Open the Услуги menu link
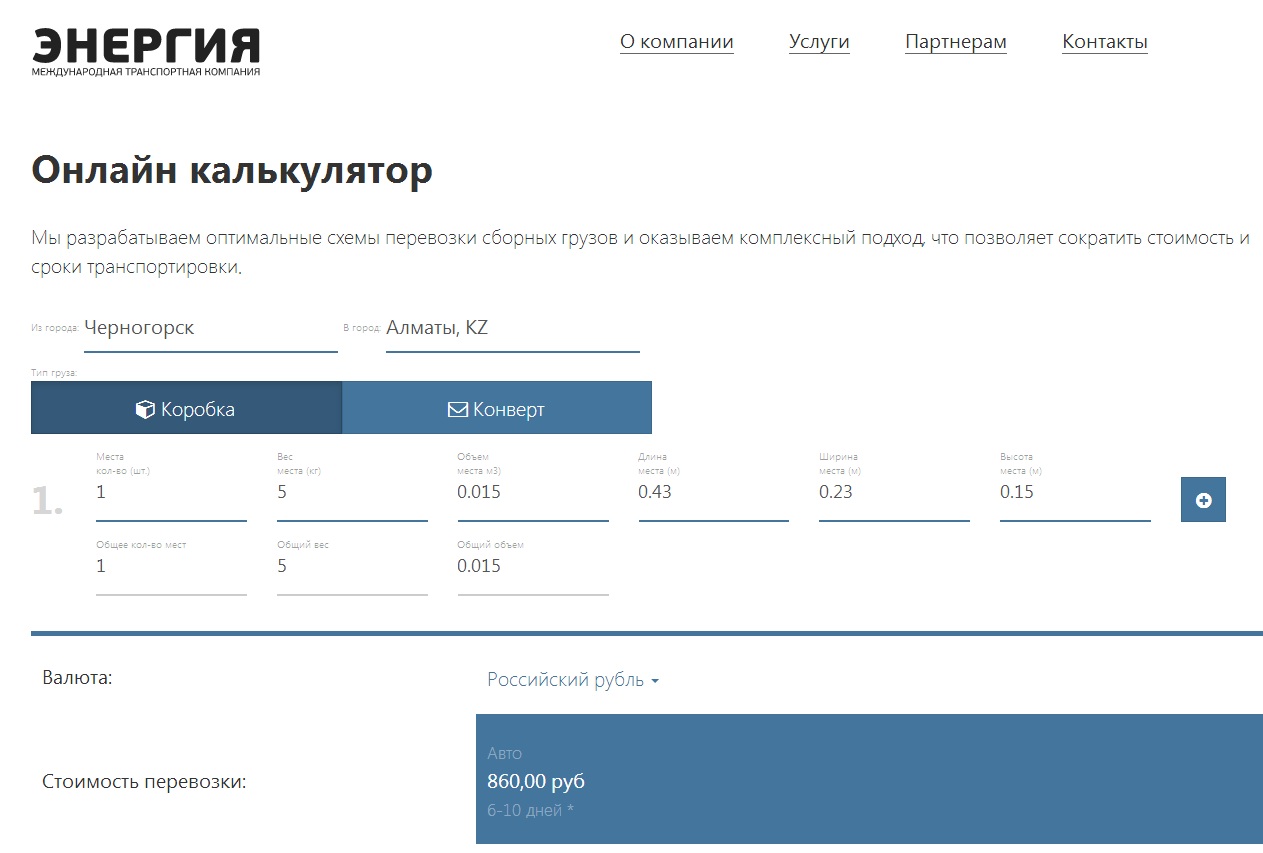Screen dimensions: 1263x853 (818, 42)
